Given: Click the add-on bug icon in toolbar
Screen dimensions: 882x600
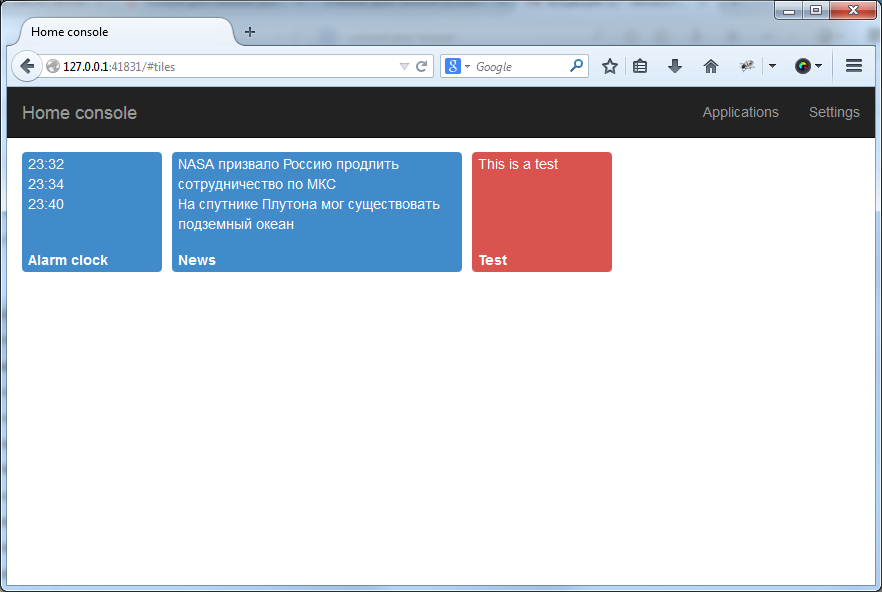Looking at the screenshot, I should click(x=747, y=66).
